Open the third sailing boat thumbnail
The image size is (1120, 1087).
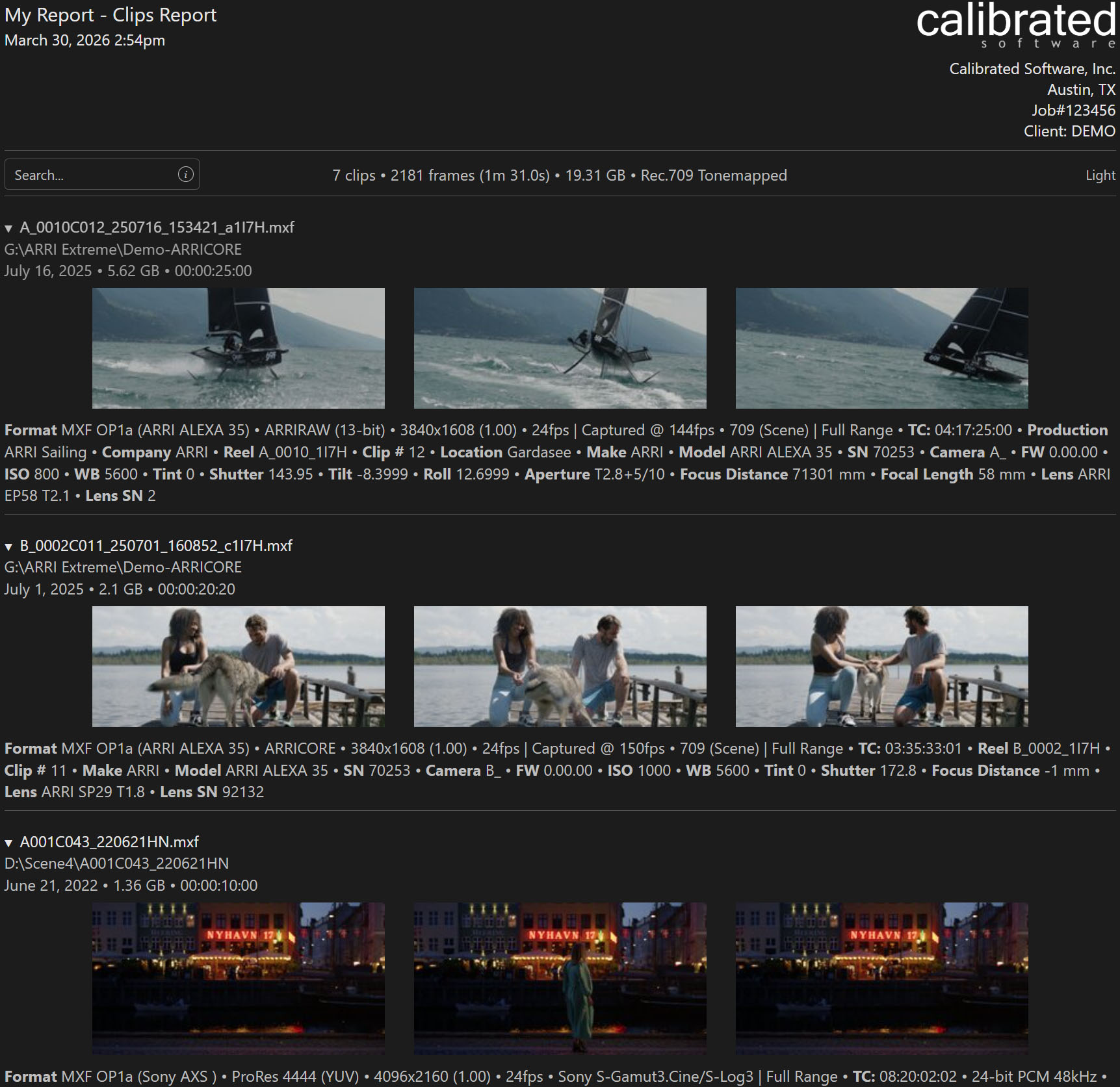coord(881,348)
